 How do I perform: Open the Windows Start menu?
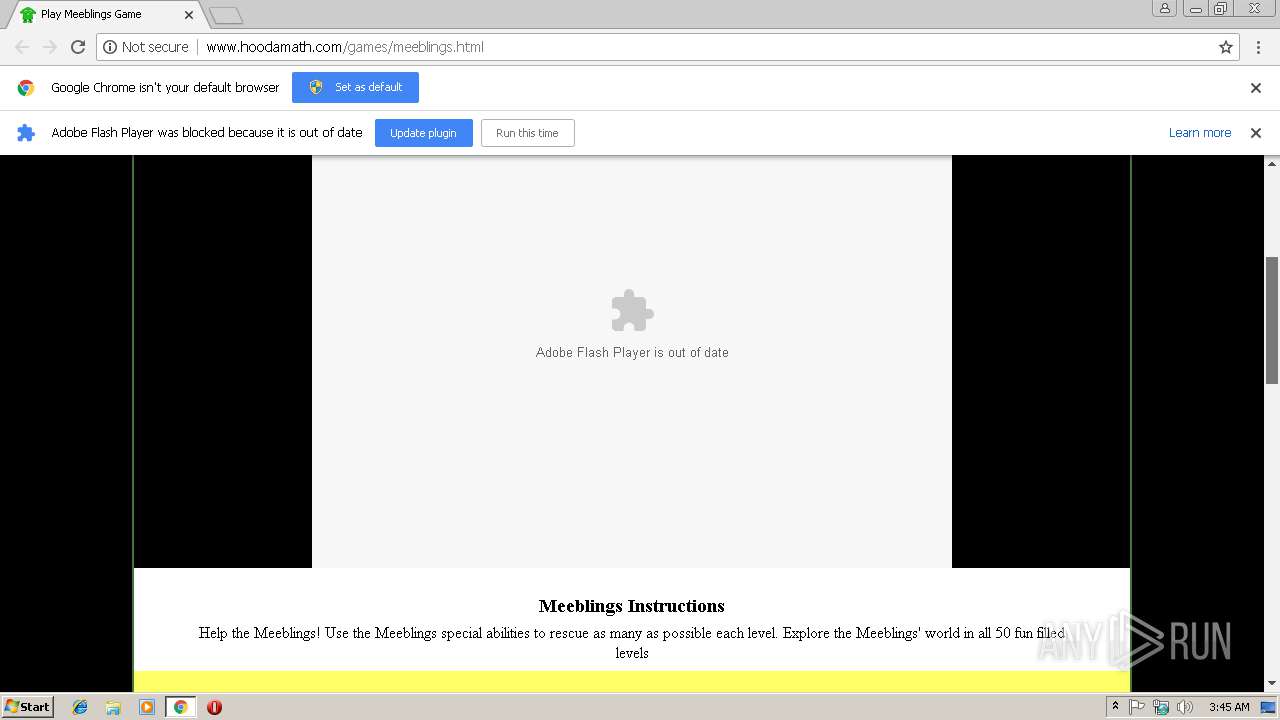[x=28, y=707]
